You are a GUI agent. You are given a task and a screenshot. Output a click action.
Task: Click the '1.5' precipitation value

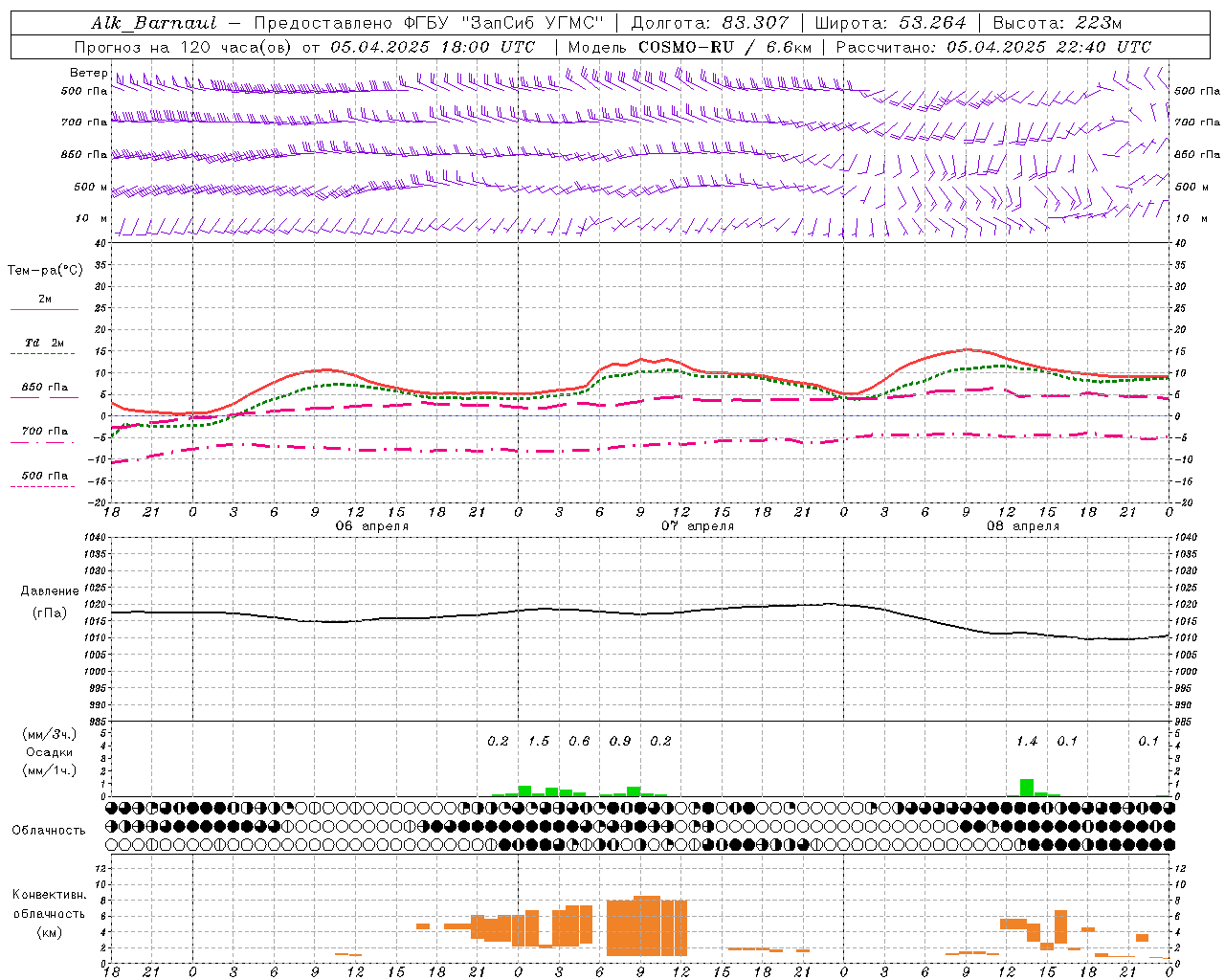click(x=539, y=742)
